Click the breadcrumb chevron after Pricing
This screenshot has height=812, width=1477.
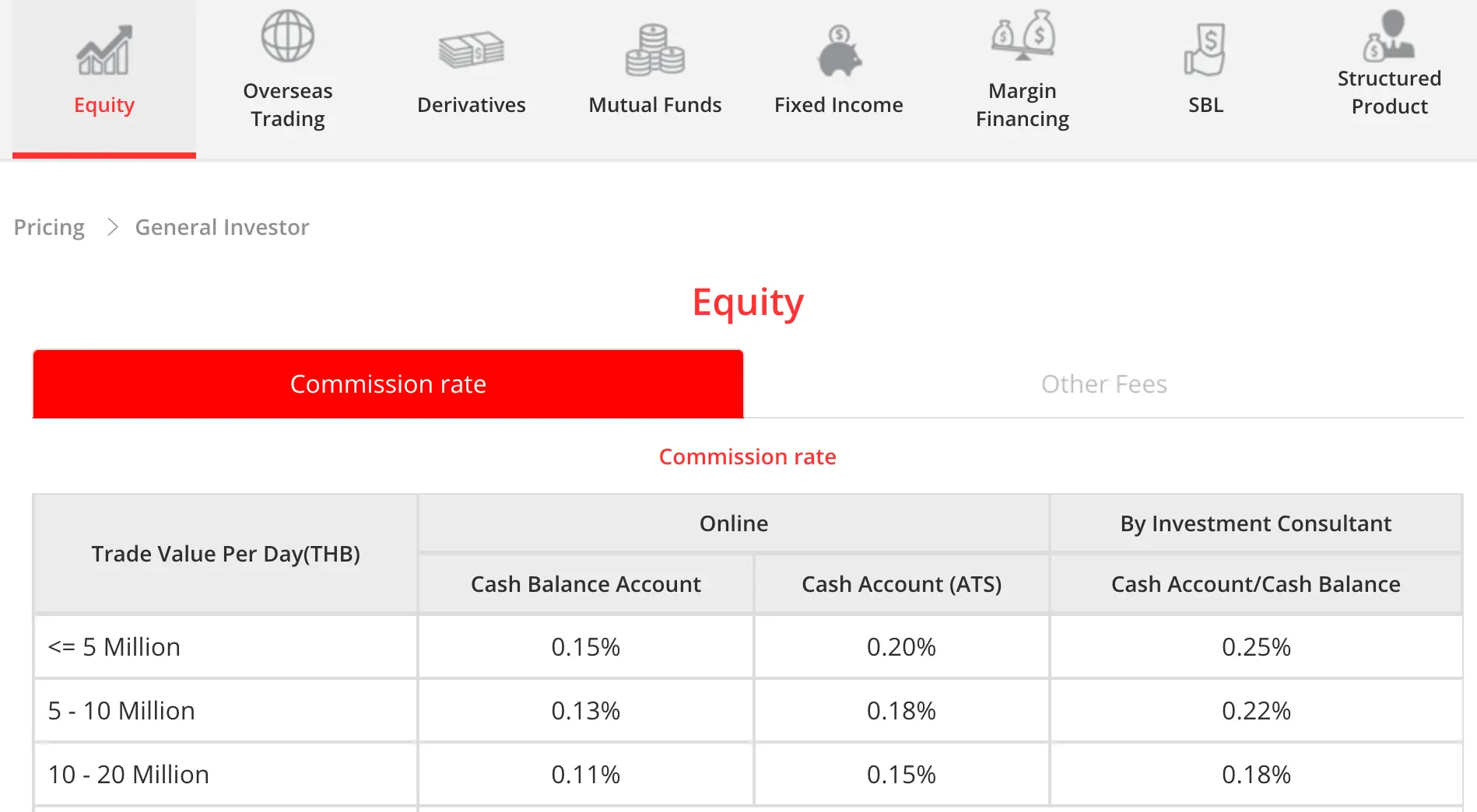click(x=112, y=227)
